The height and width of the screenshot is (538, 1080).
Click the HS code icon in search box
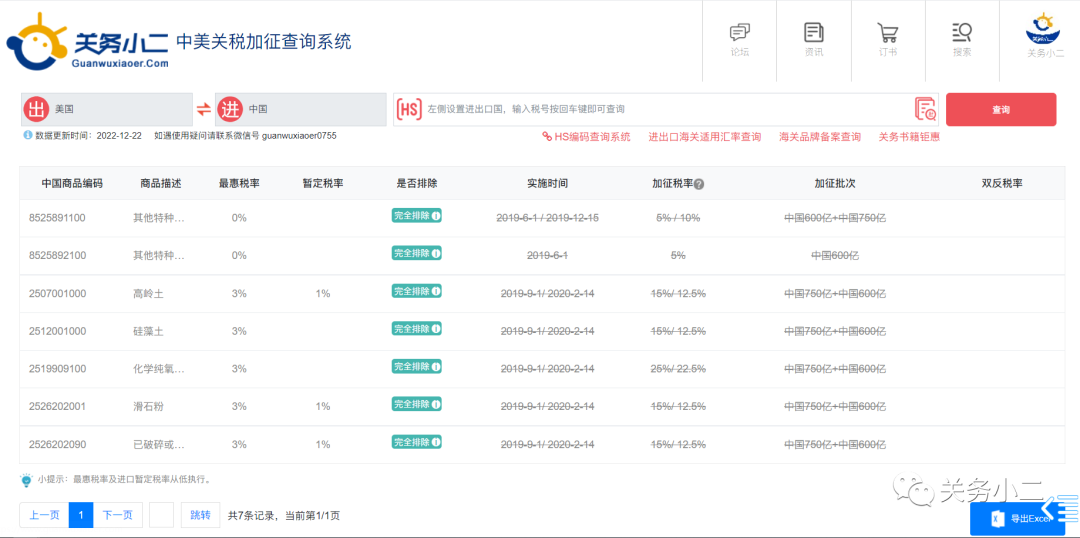click(410, 109)
